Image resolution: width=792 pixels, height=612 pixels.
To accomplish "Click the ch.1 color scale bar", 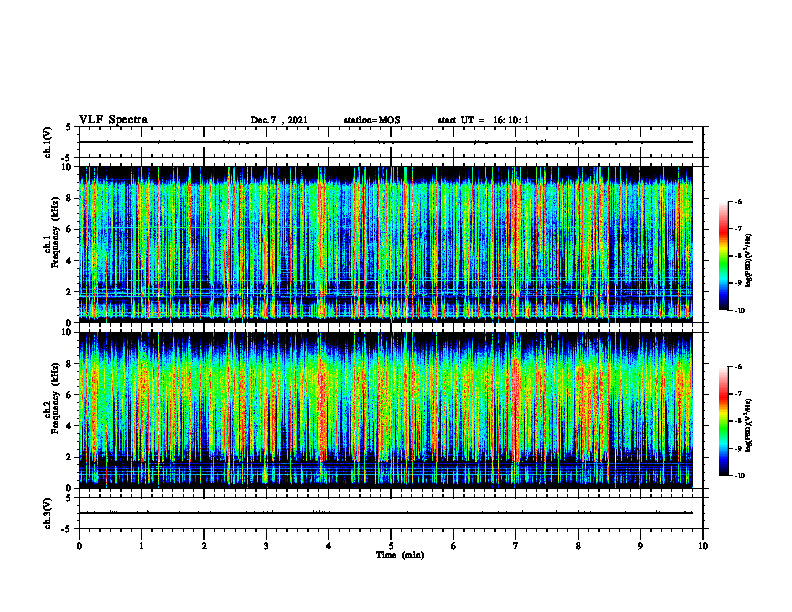I will [x=724, y=256].
